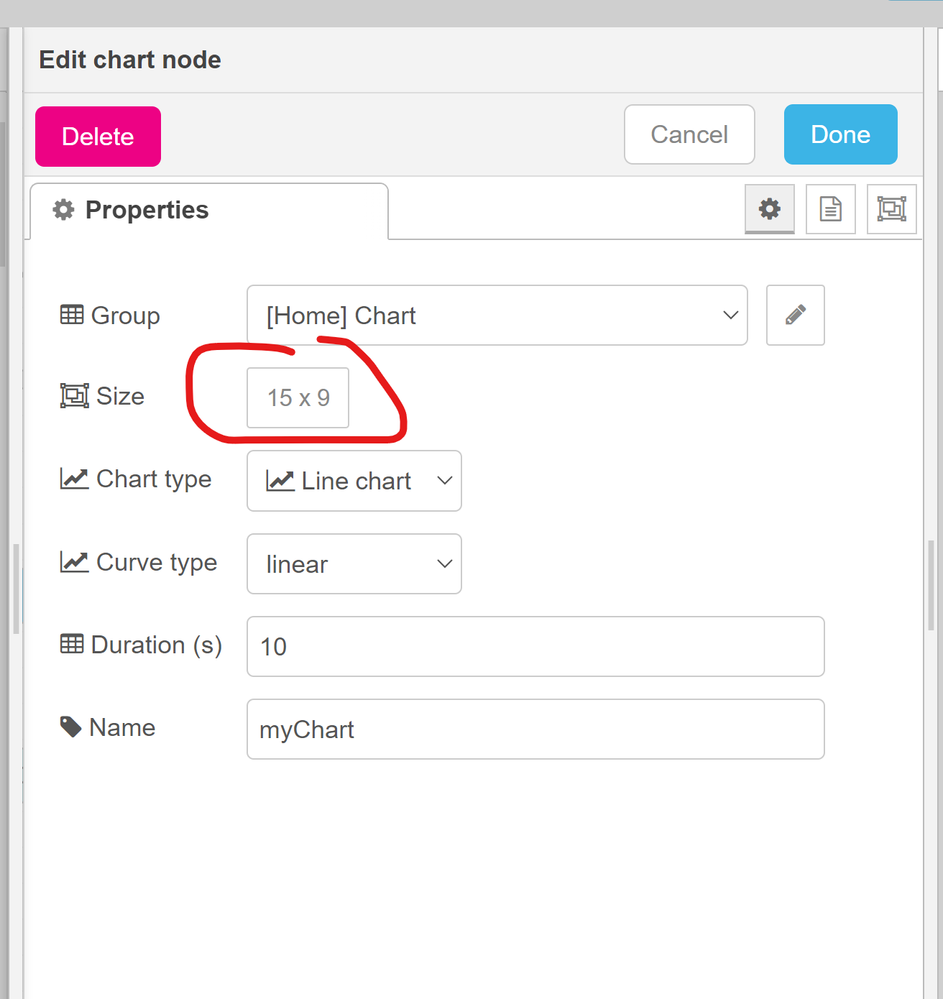Click the Chart type label icon

[74, 478]
